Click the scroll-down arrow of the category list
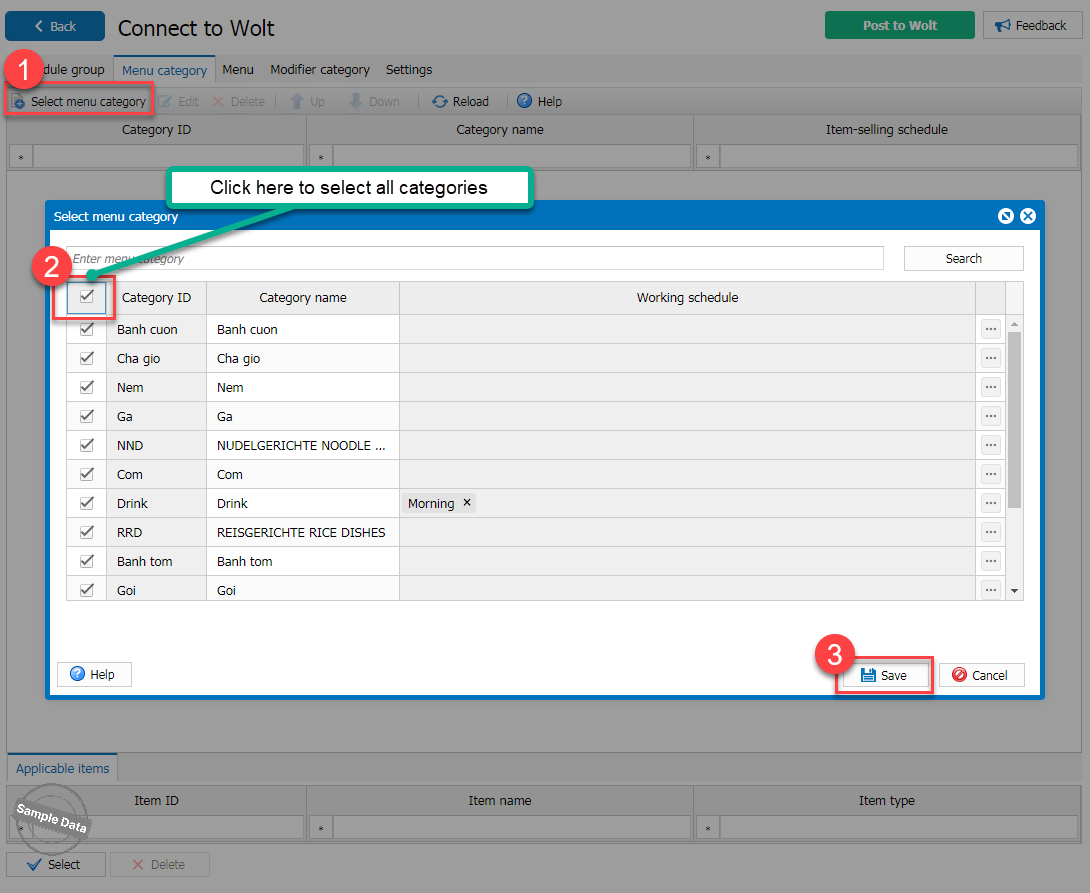Screen dimensions: 1090x893 click(x=1014, y=591)
